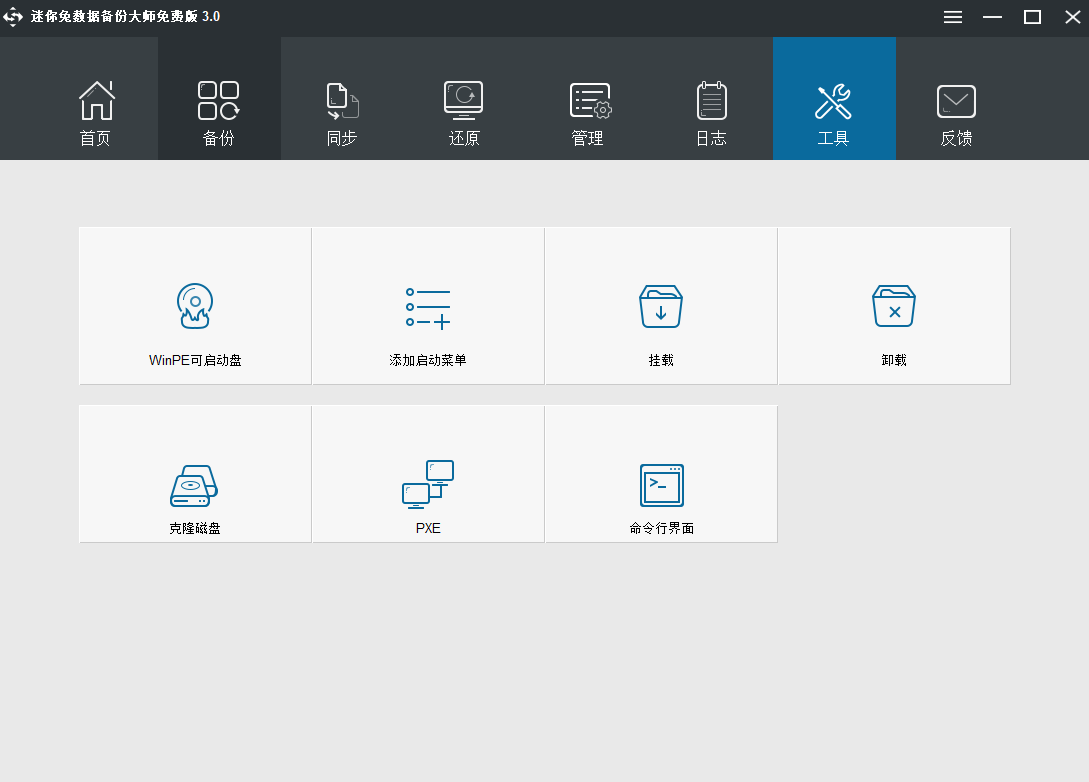
Task: Click the 克隆磁盘 label text
Action: coord(195,529)
